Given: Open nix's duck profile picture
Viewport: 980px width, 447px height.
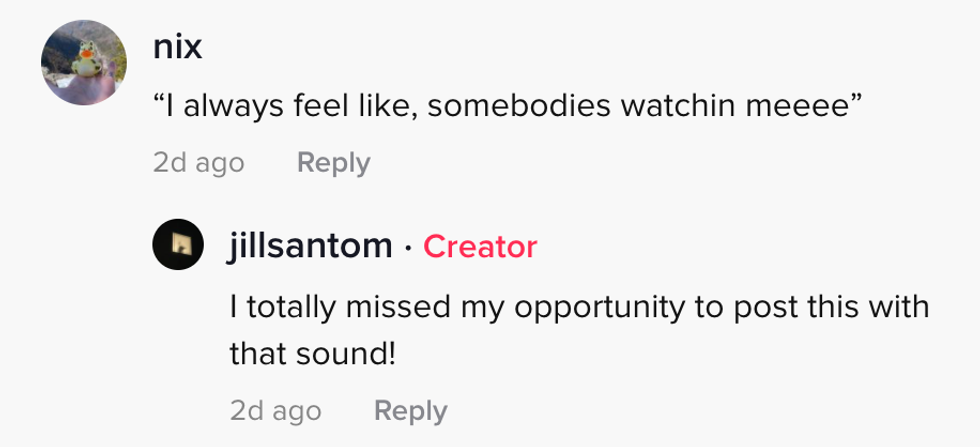Looking at the screenshot, I should tap(84, 62).
